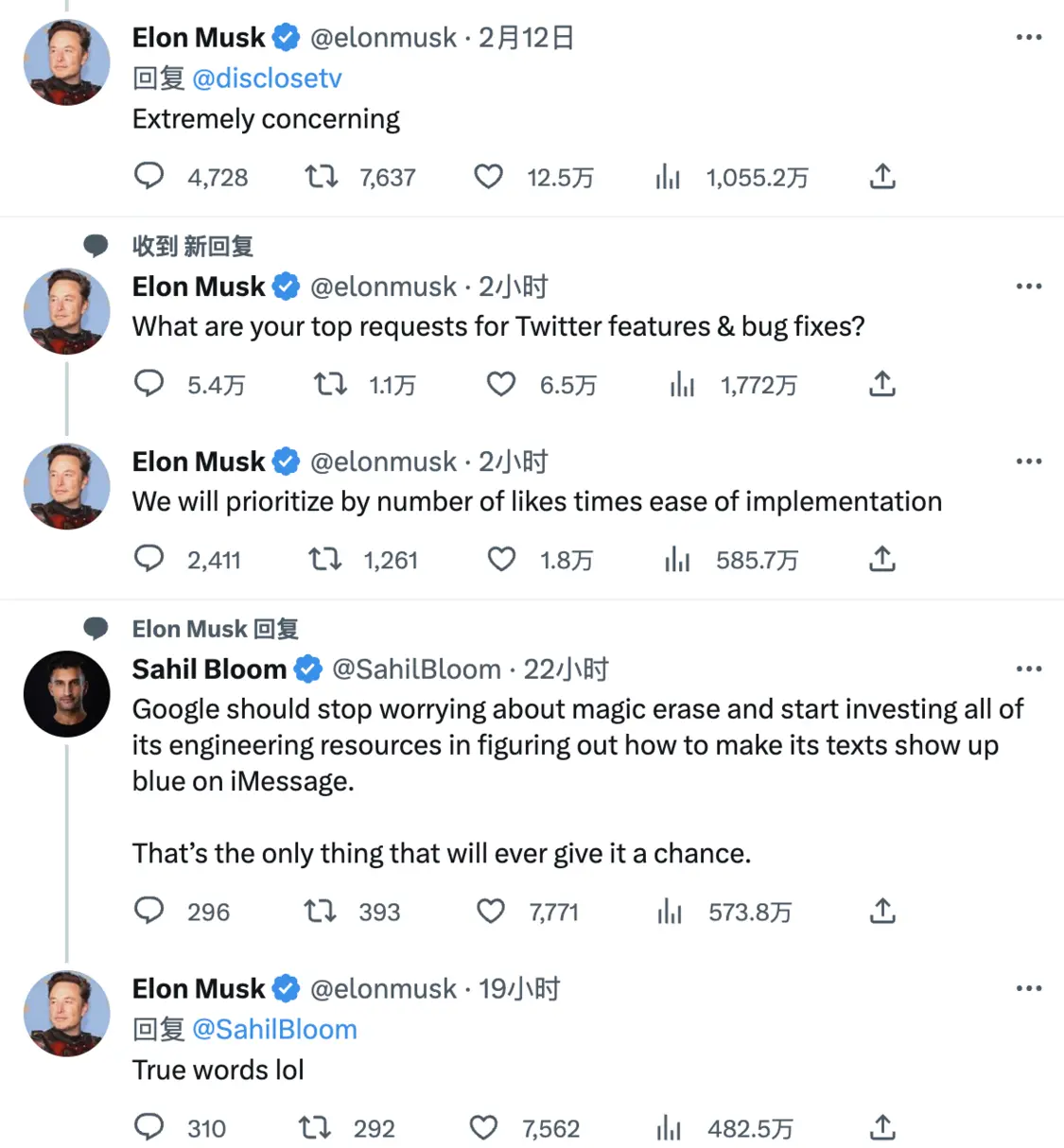Screen dimensions: 1064x1148
Task: View analytics of Sahil Bloom's tweet
Action: 670,912
